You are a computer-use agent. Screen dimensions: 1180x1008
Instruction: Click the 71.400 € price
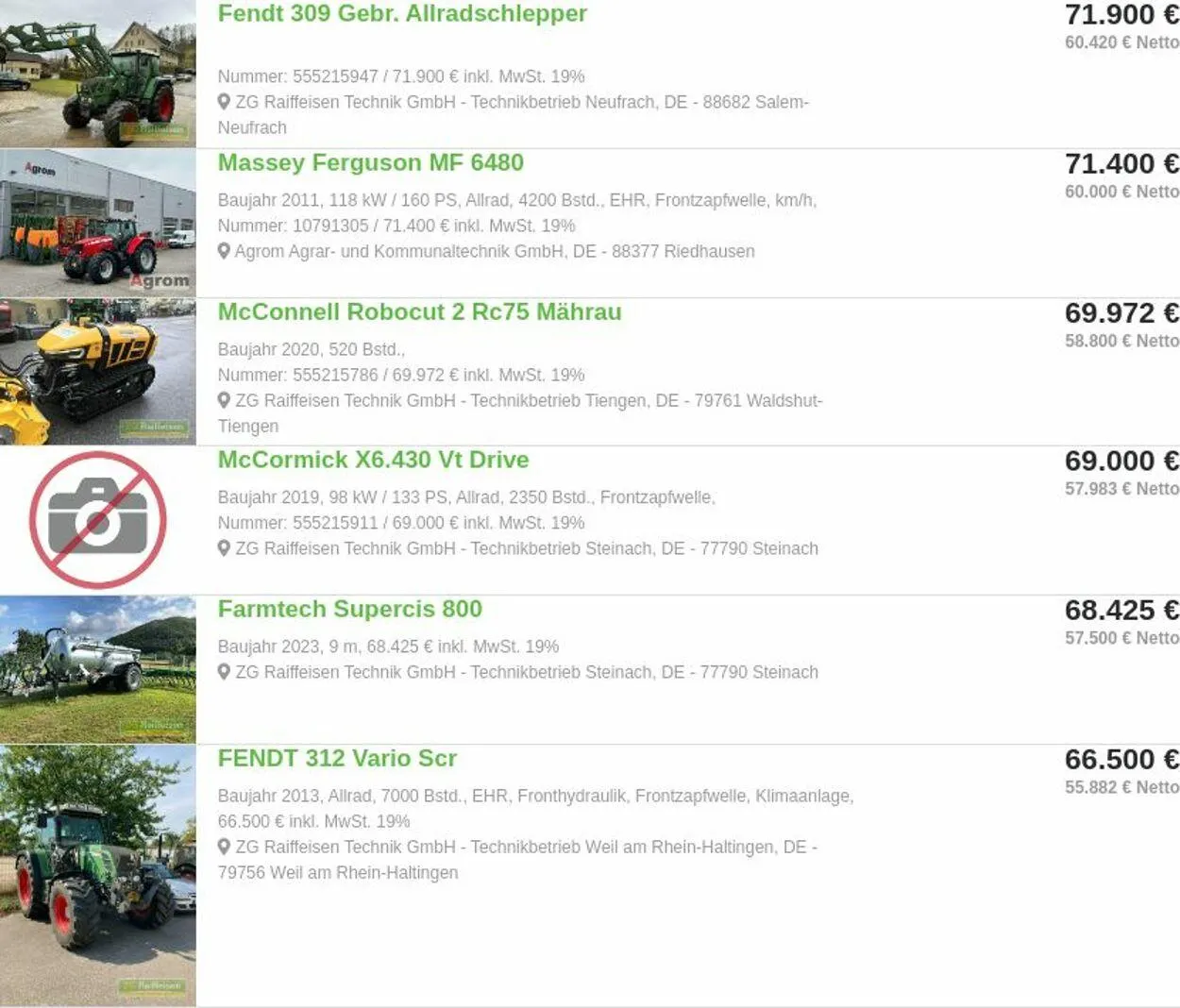pyautogui.click(x=1121, y=163)
